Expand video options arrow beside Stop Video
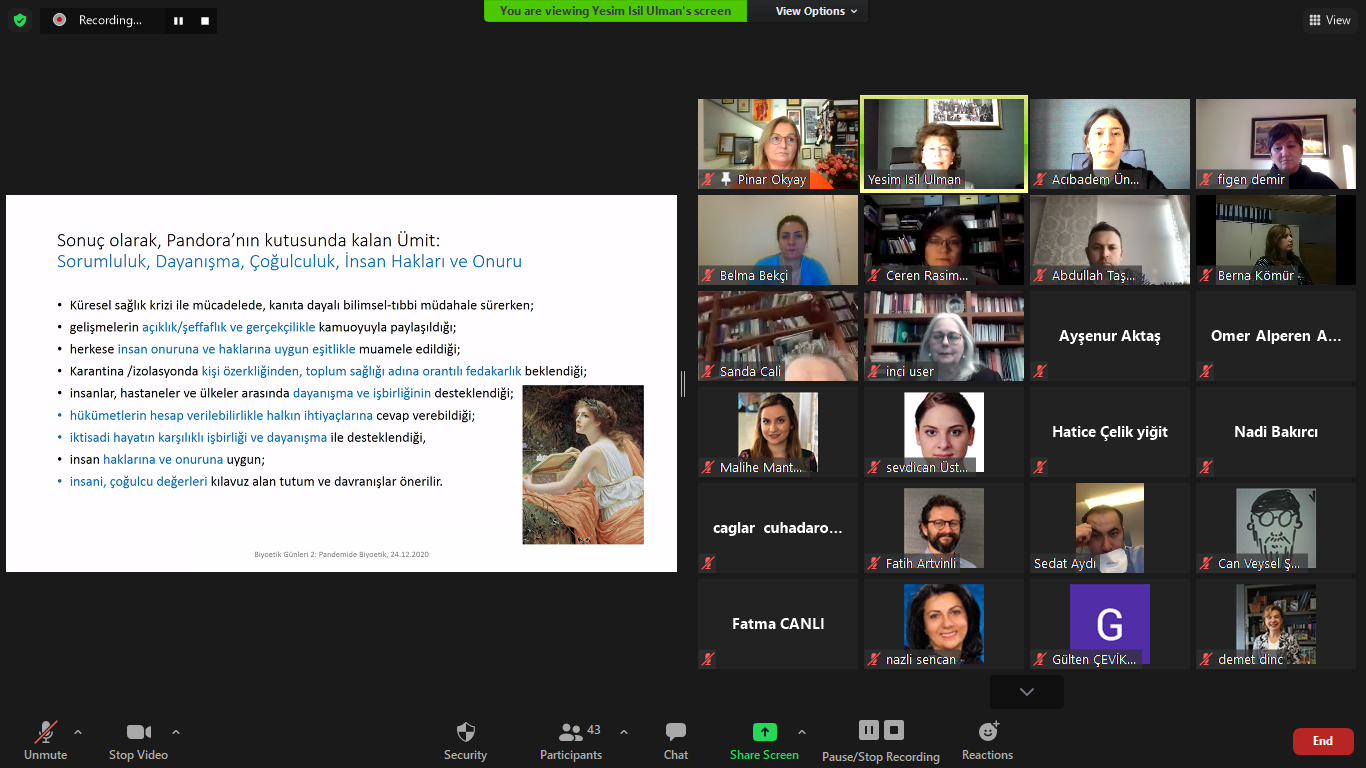This screenshot has width=1366, height=768. coord(176,731)
